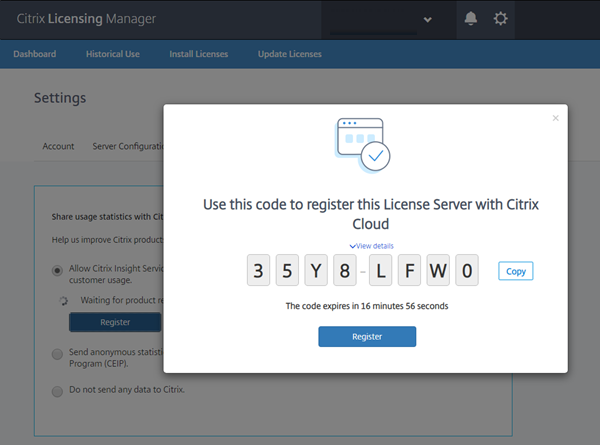
Task: Select Allow Citrix Insight Services radio option
Action: point(57,271)
